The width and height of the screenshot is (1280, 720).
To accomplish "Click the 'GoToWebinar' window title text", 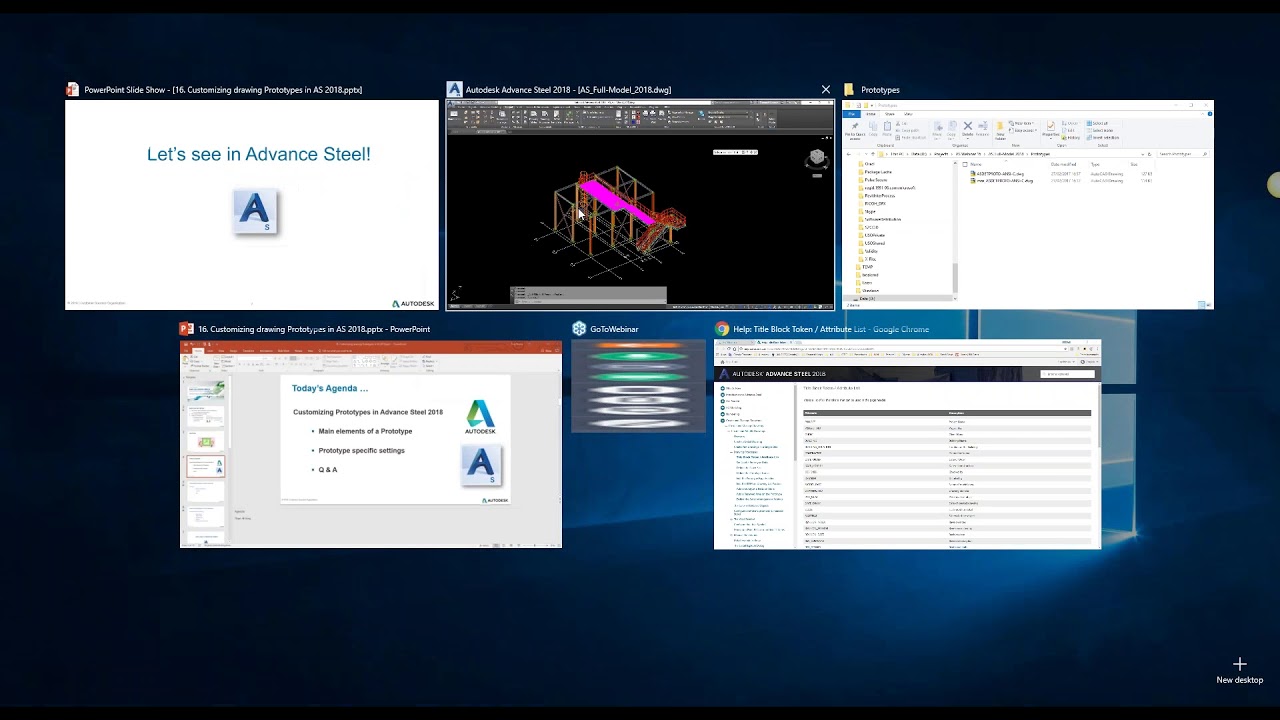I will click(x=614, y=329).
